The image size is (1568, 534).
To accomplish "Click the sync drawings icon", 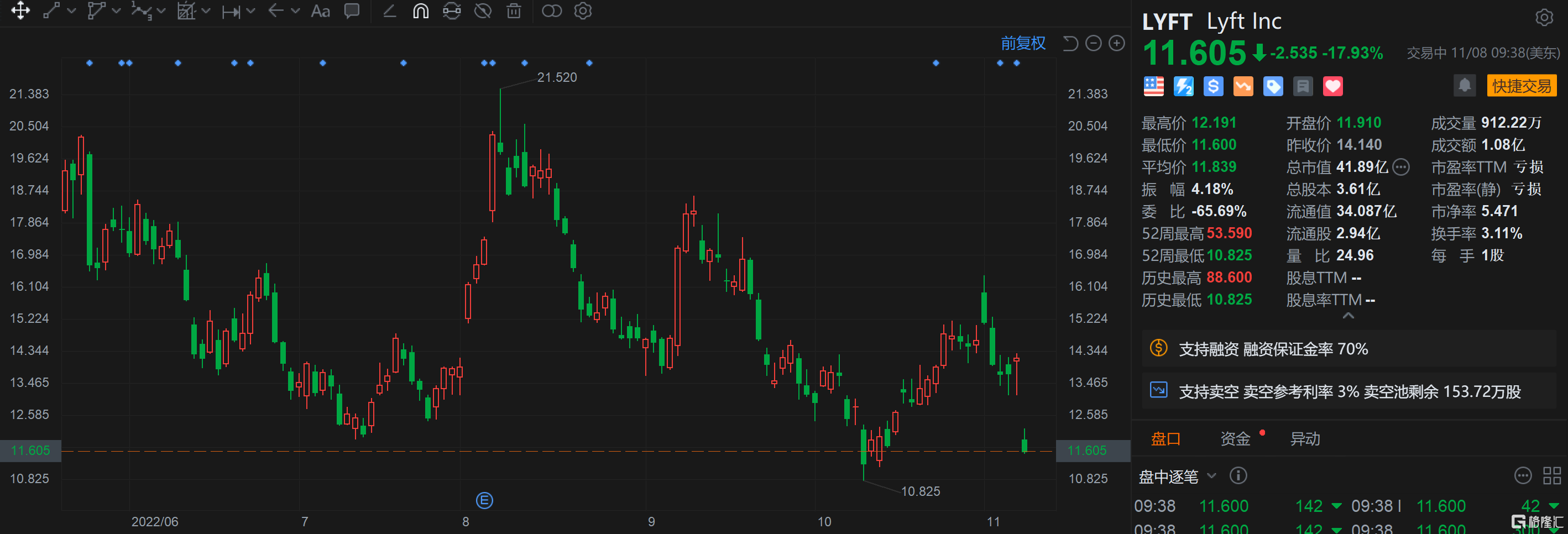I will [452, 11].
